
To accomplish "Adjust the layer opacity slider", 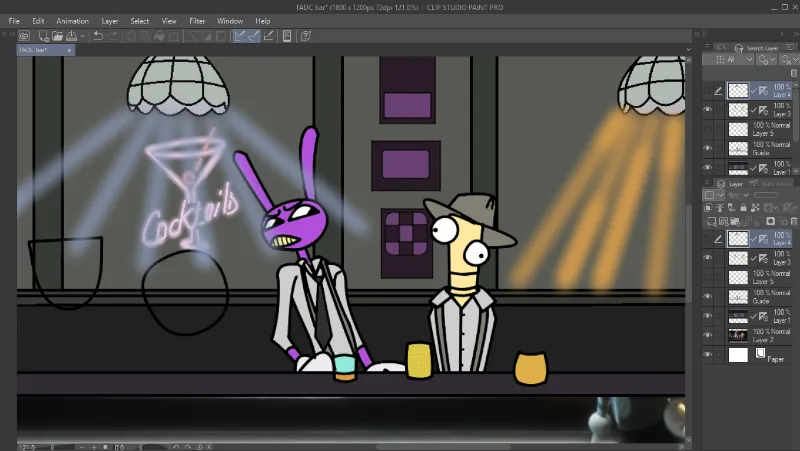I will tap(766, 195).
